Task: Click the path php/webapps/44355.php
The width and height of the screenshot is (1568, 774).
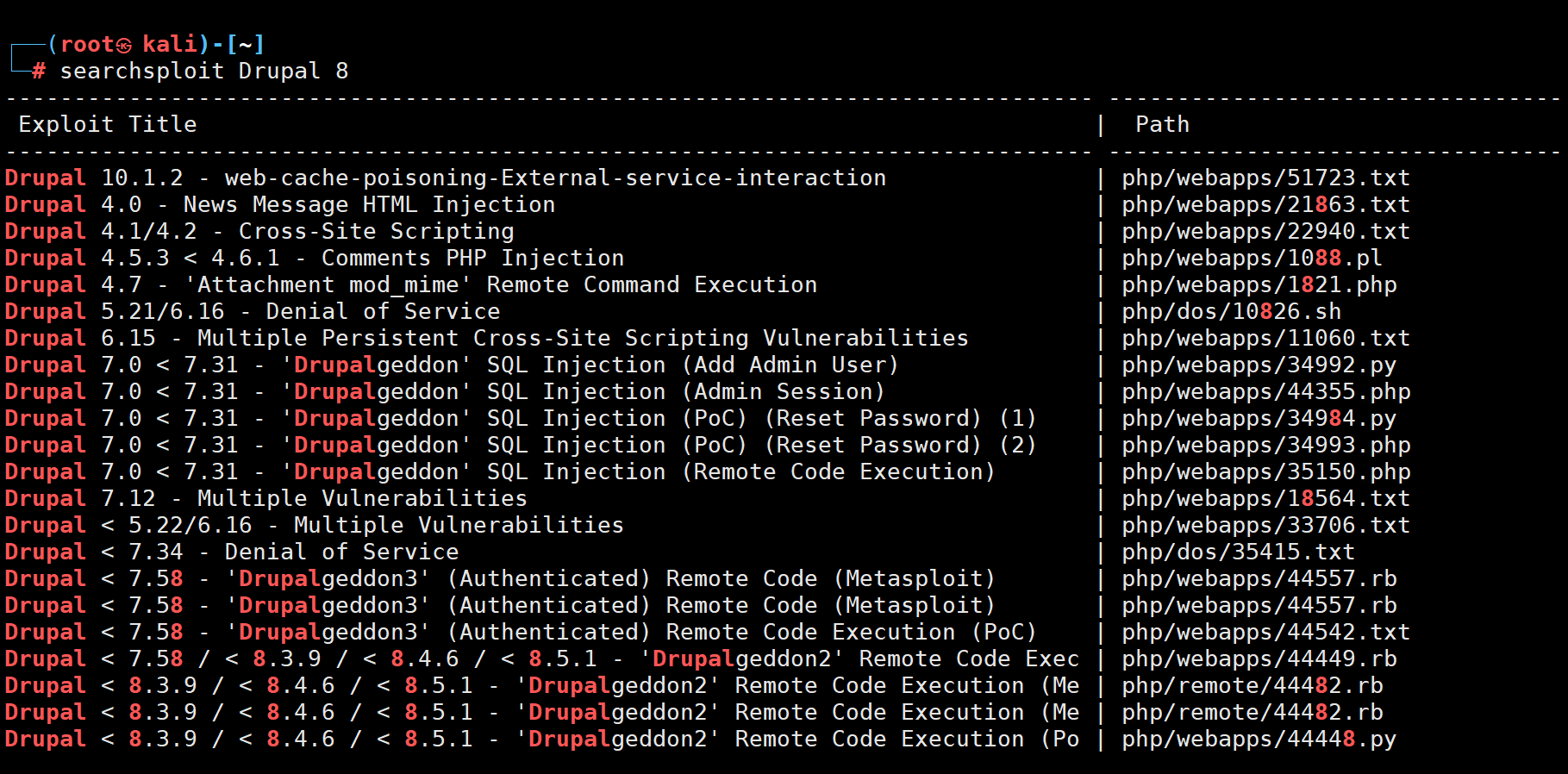Action: point(1265,392)
